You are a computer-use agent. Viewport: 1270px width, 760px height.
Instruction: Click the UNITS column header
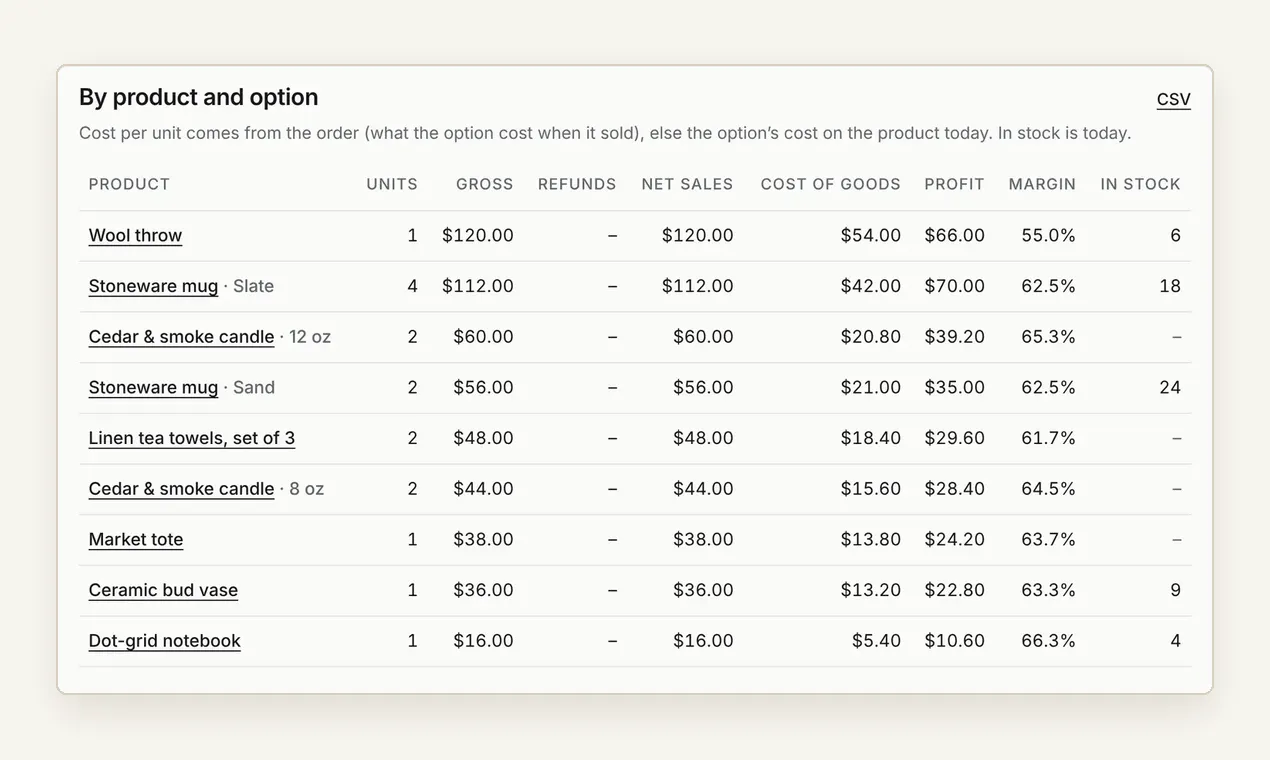tap(392, 184)
